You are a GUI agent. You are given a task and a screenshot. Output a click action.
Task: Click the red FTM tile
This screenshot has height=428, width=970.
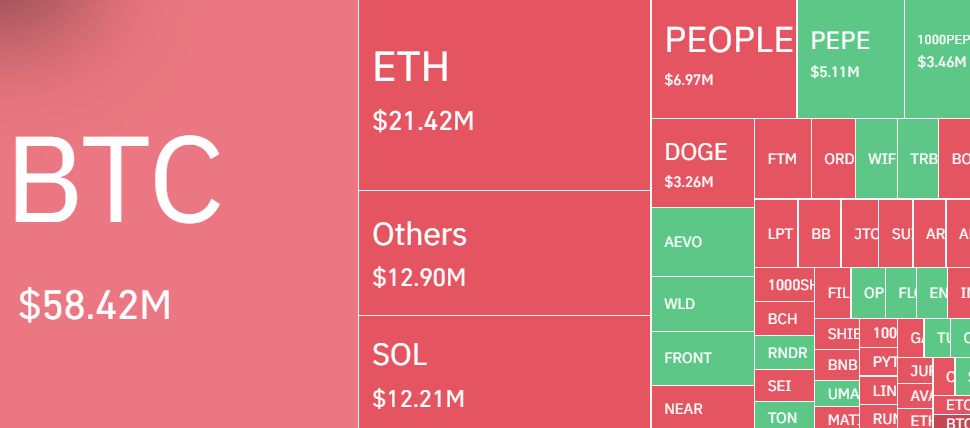click(783, 159)
